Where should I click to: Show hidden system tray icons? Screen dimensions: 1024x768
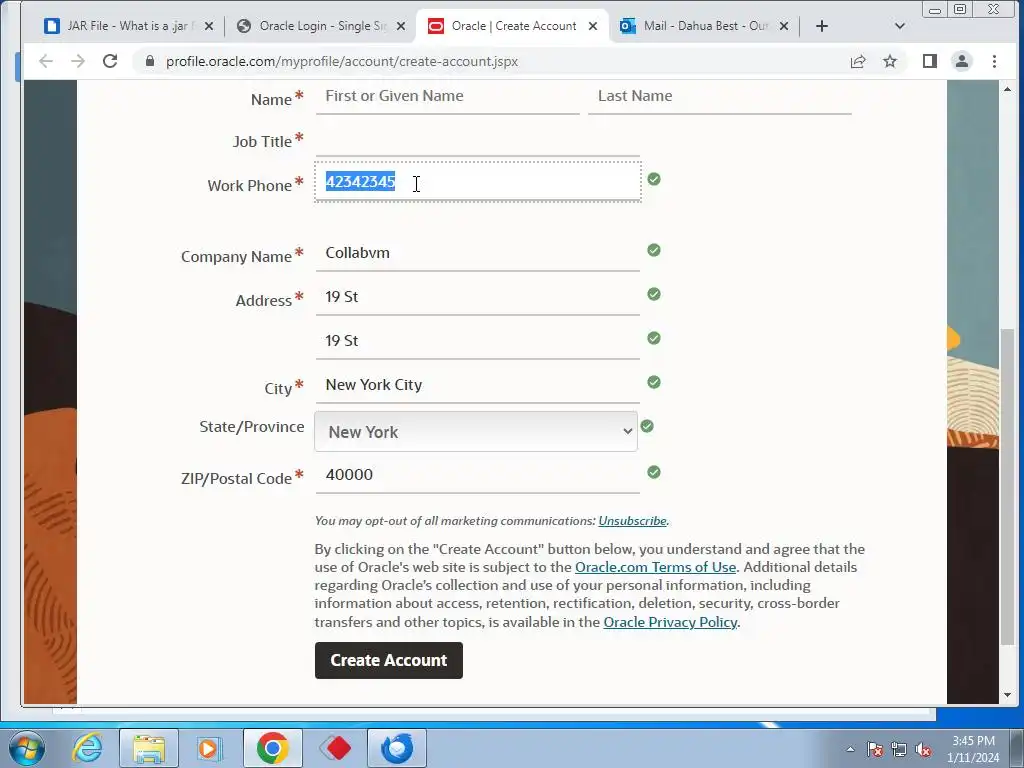coord(850,749)
